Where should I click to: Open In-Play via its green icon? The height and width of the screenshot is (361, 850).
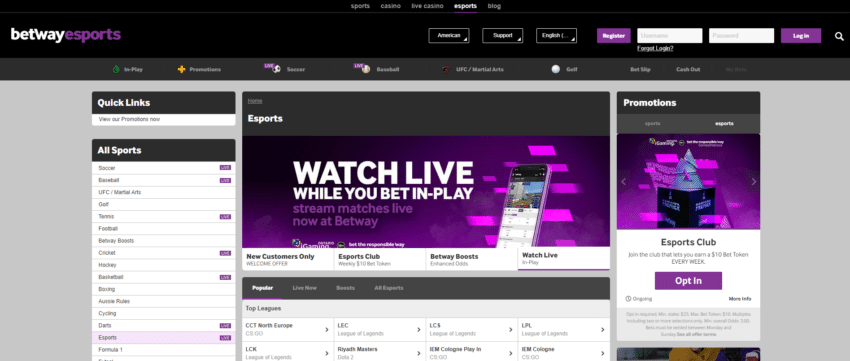(115, 69)
